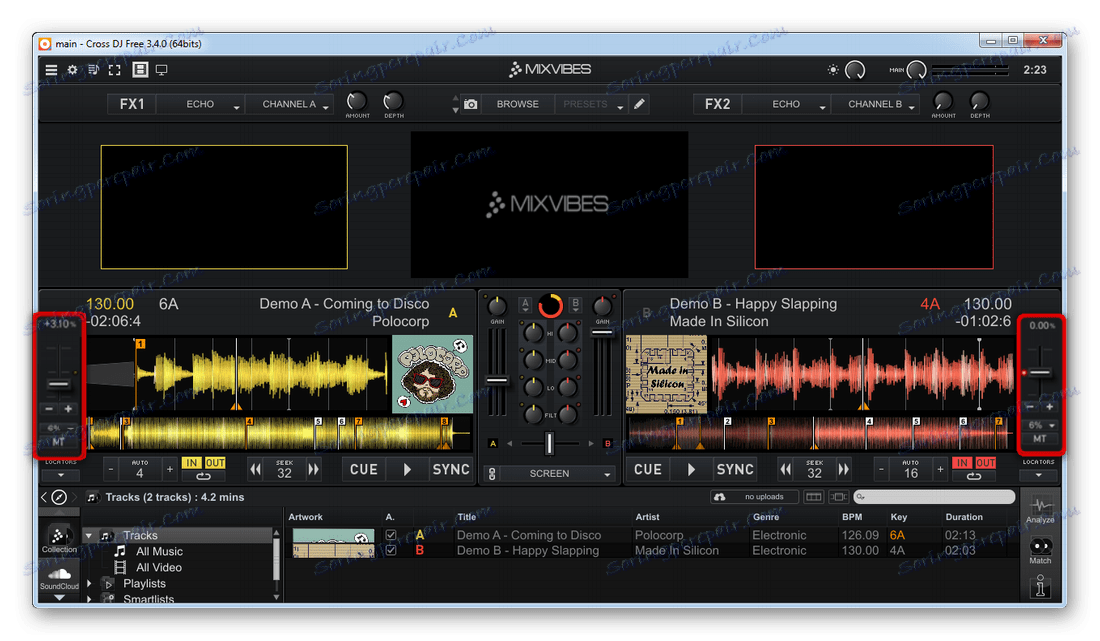
Task: Uncheck the checkbox for Demo A track
Action: (x=391, y=536)
